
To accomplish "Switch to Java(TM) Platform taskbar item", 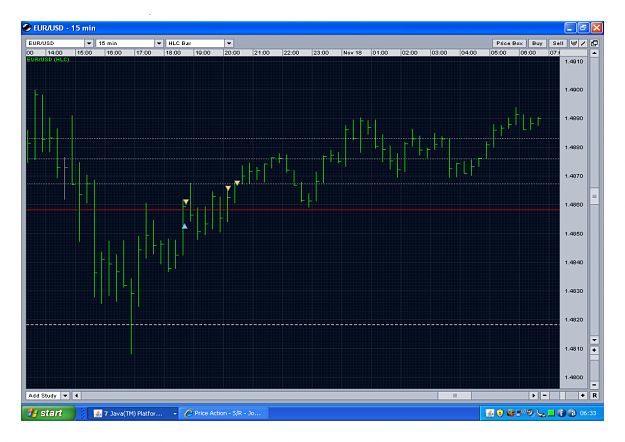I will (x=133, y=413).
